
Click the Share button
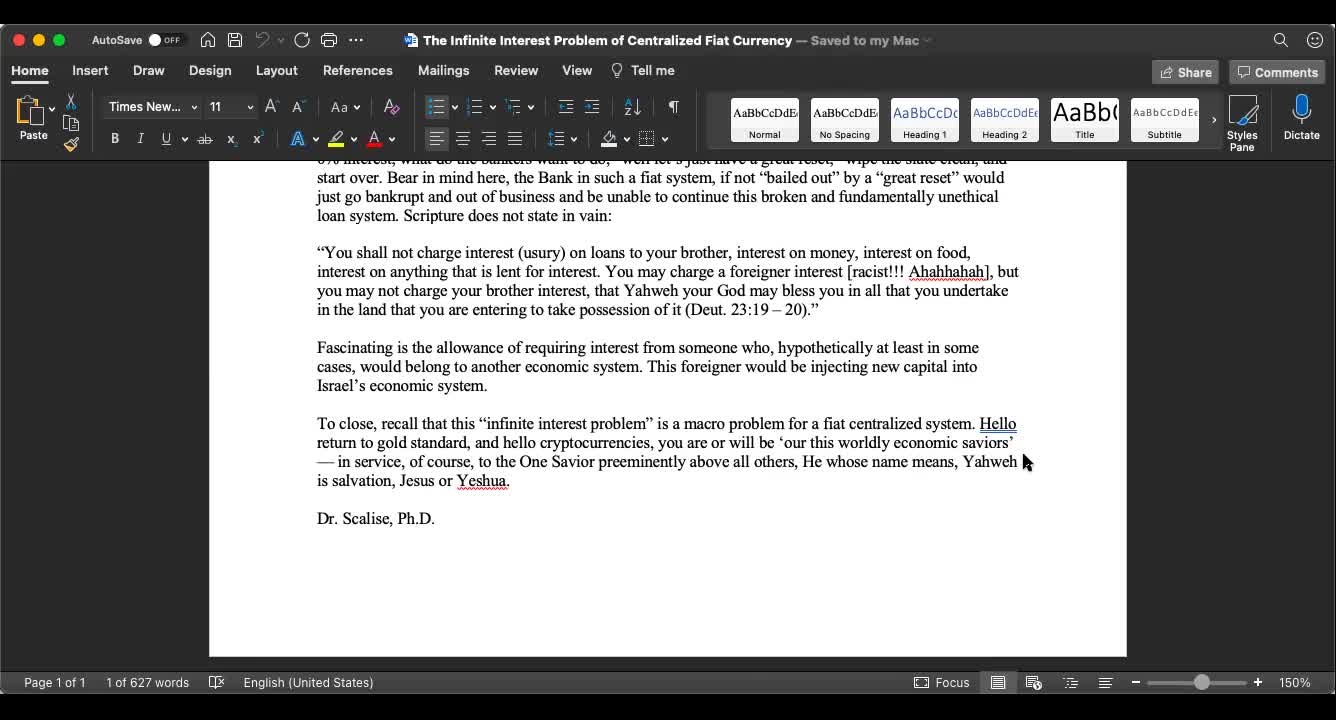click(x=1185, y=72)
